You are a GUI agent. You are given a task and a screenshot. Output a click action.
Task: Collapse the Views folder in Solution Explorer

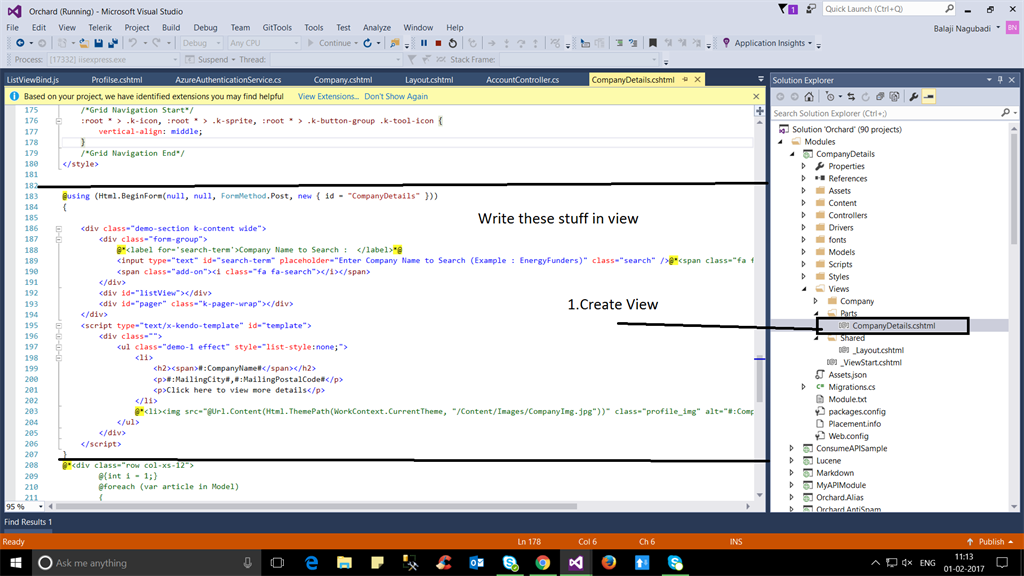(804, 289)
